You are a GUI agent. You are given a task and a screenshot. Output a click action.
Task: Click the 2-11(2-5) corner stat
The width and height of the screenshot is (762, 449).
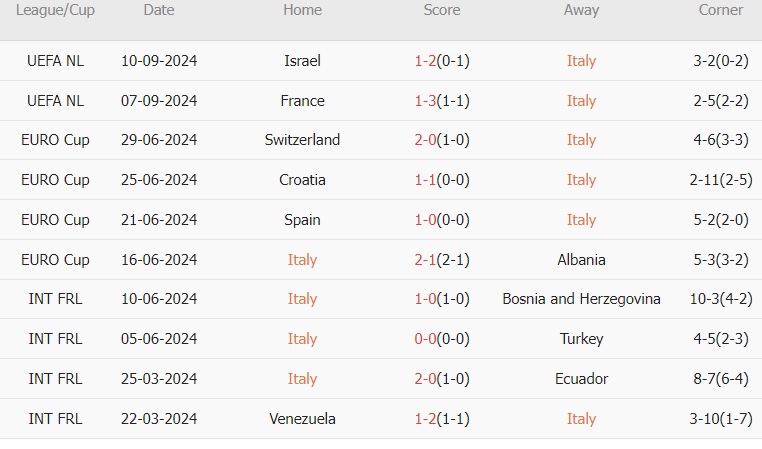pos(720,180)
